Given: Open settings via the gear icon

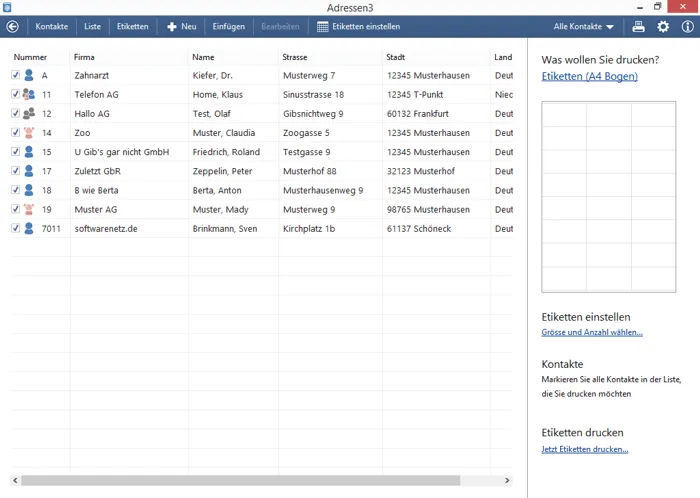Looking at the screenshot, I should pyautogui.click(x=663, y=27).
